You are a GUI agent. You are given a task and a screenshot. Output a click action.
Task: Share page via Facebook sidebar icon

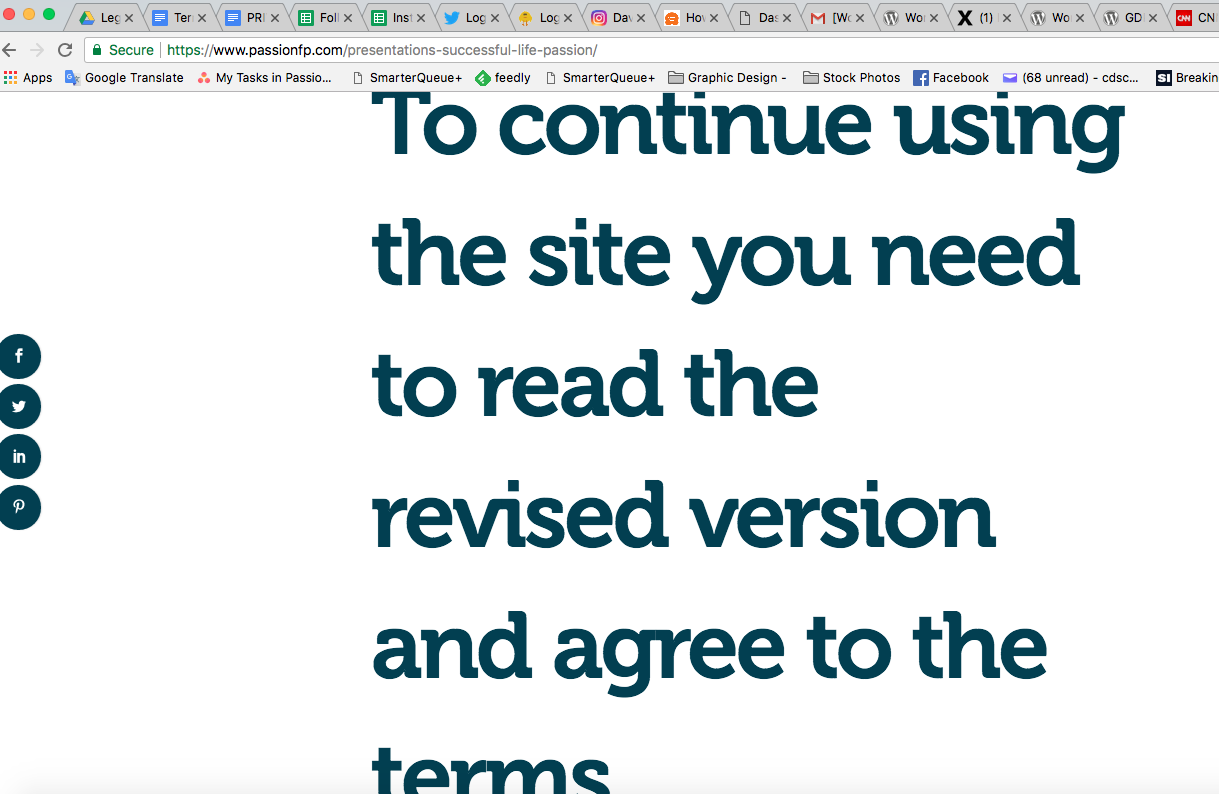(x=19, y=356)
